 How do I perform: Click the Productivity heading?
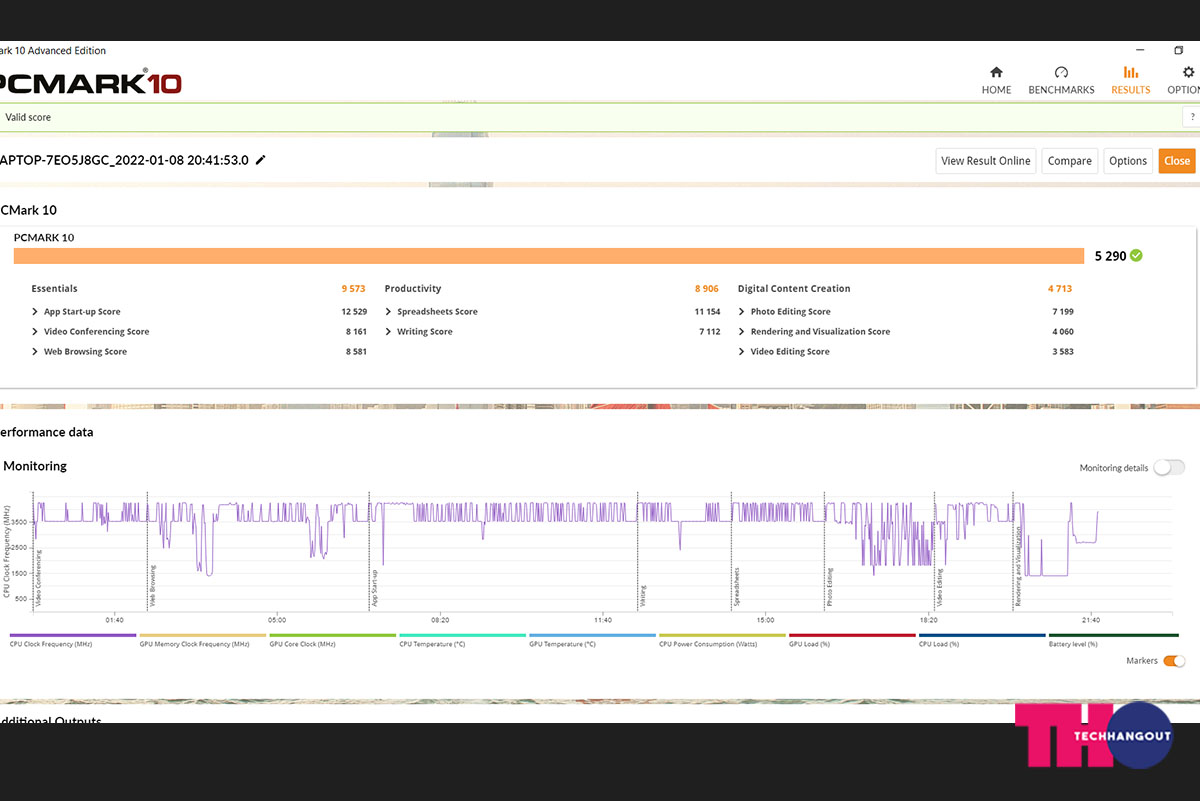(x=413, y=289)
